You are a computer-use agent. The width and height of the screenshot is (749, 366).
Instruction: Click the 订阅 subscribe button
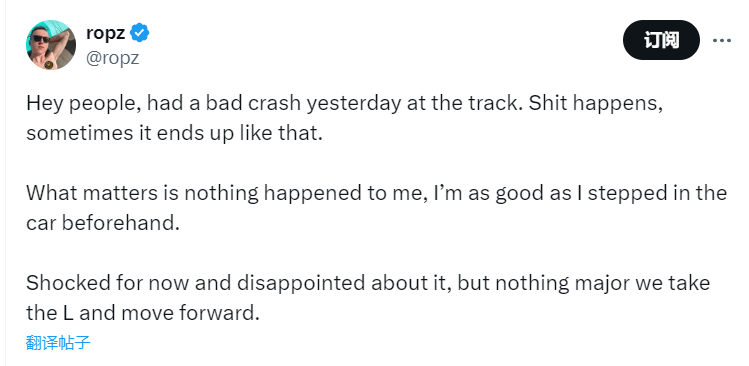point(661,40)
